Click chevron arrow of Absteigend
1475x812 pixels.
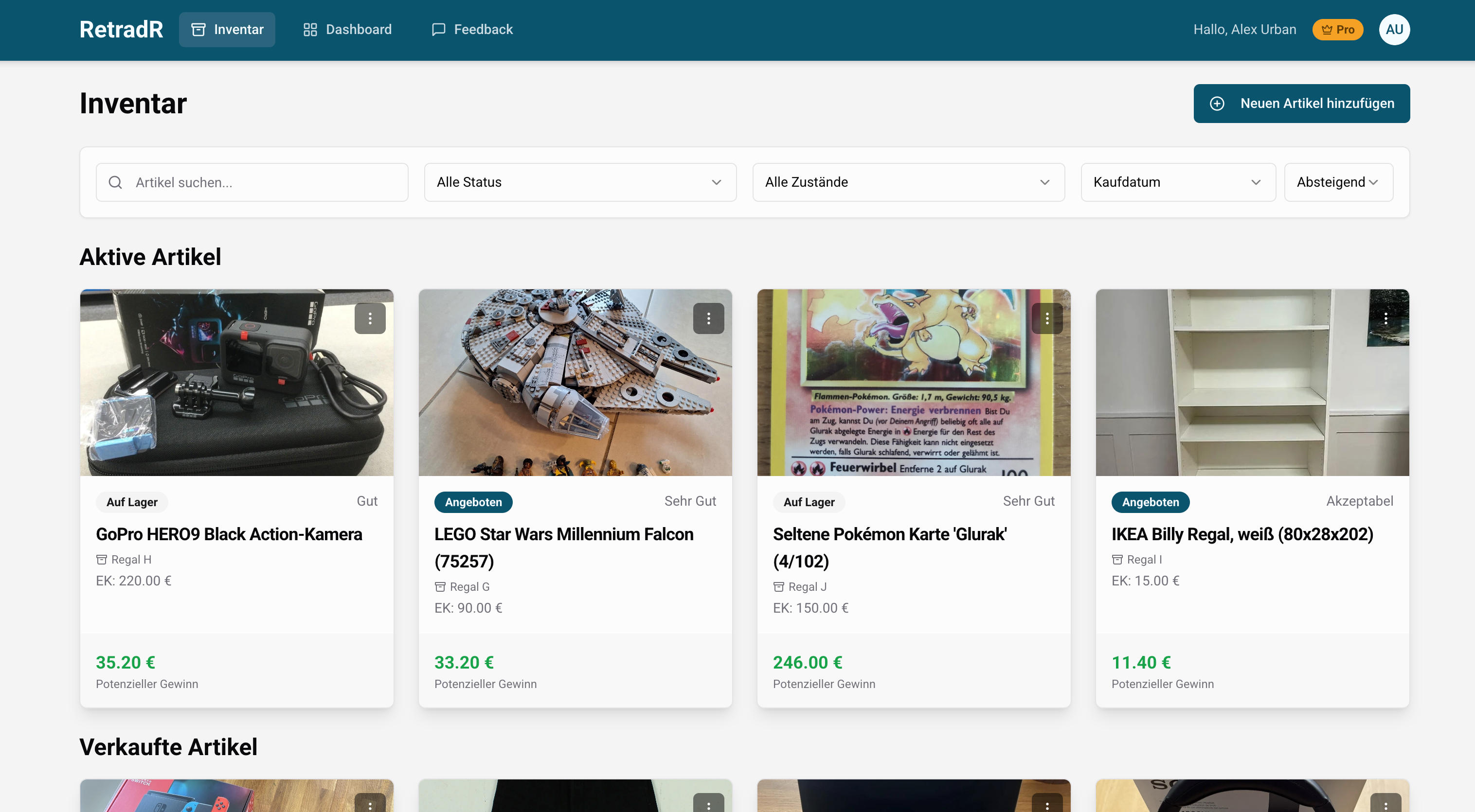coord(1373,182)
